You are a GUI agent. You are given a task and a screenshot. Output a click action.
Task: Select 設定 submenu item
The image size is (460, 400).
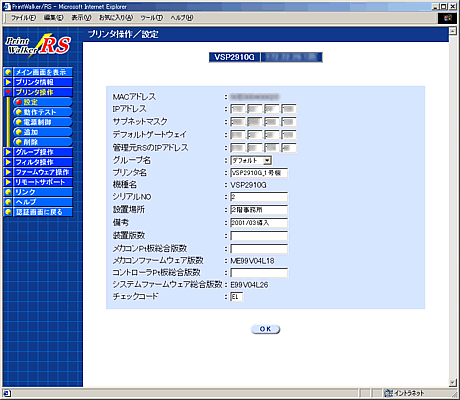(x=43, y=102)
